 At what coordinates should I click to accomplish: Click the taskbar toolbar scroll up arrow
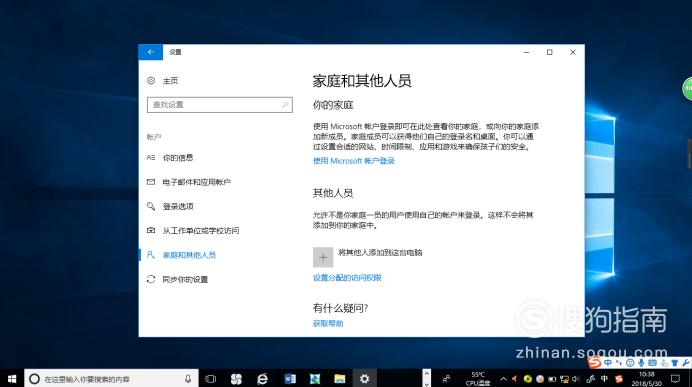click(427, 373)
